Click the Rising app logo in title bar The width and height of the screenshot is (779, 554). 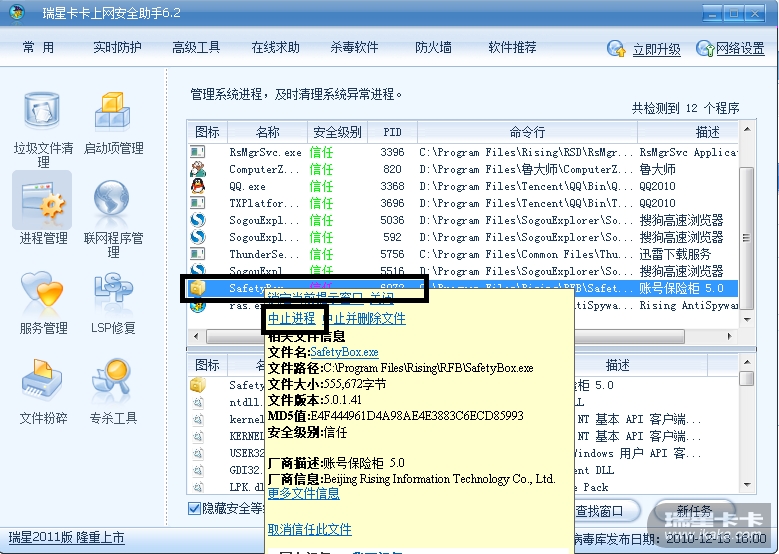click(17, 12)
